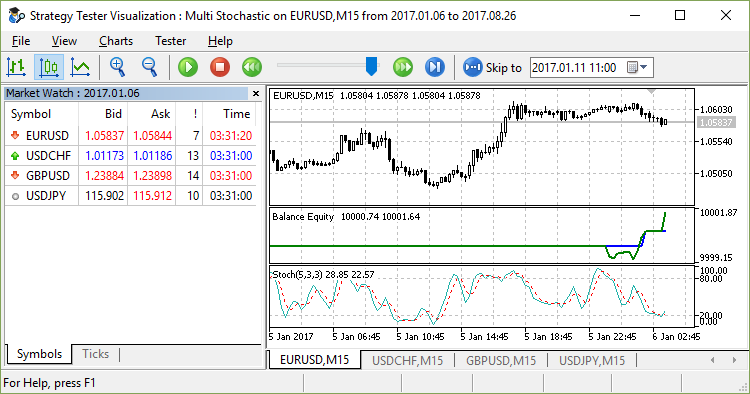
Task: Click the Bid column header
Action: 103,114
